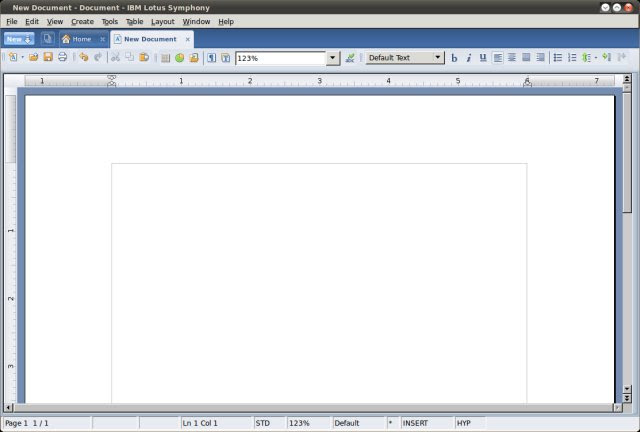This screenshot has height=432, width=640.
Task: Click the bulleted list icon
Action: (558, 58)
